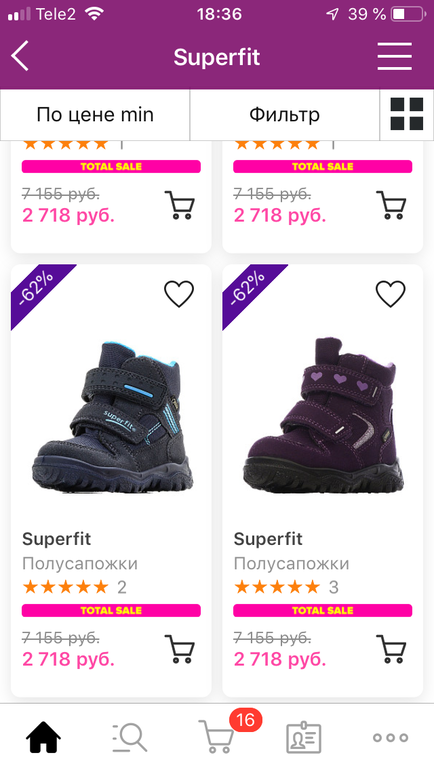
Task: Tap TOTAL SALE banner on purple boots
Action: point(323,610)
